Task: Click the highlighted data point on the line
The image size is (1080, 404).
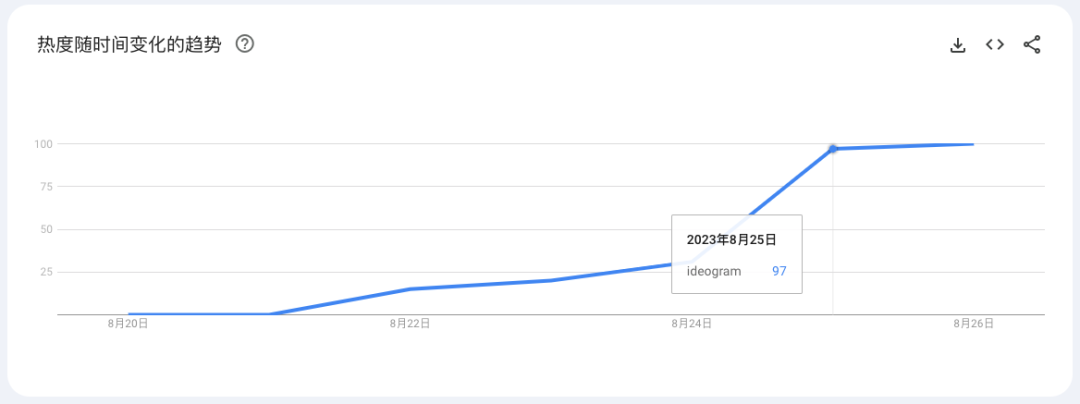Action: 833,149
